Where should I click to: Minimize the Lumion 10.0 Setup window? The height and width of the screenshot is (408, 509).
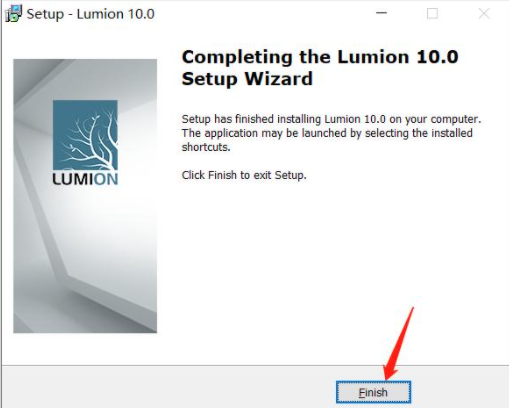(x=381, y=13)
